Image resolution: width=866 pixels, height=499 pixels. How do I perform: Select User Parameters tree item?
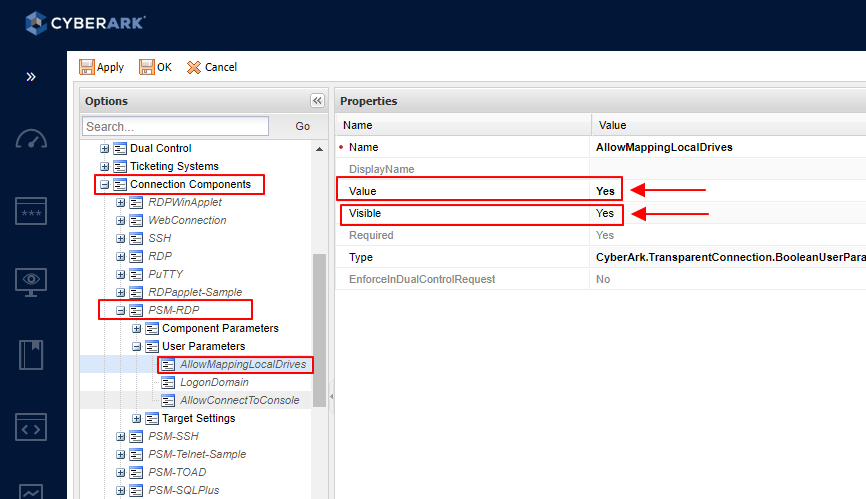(x=204, y=347)
